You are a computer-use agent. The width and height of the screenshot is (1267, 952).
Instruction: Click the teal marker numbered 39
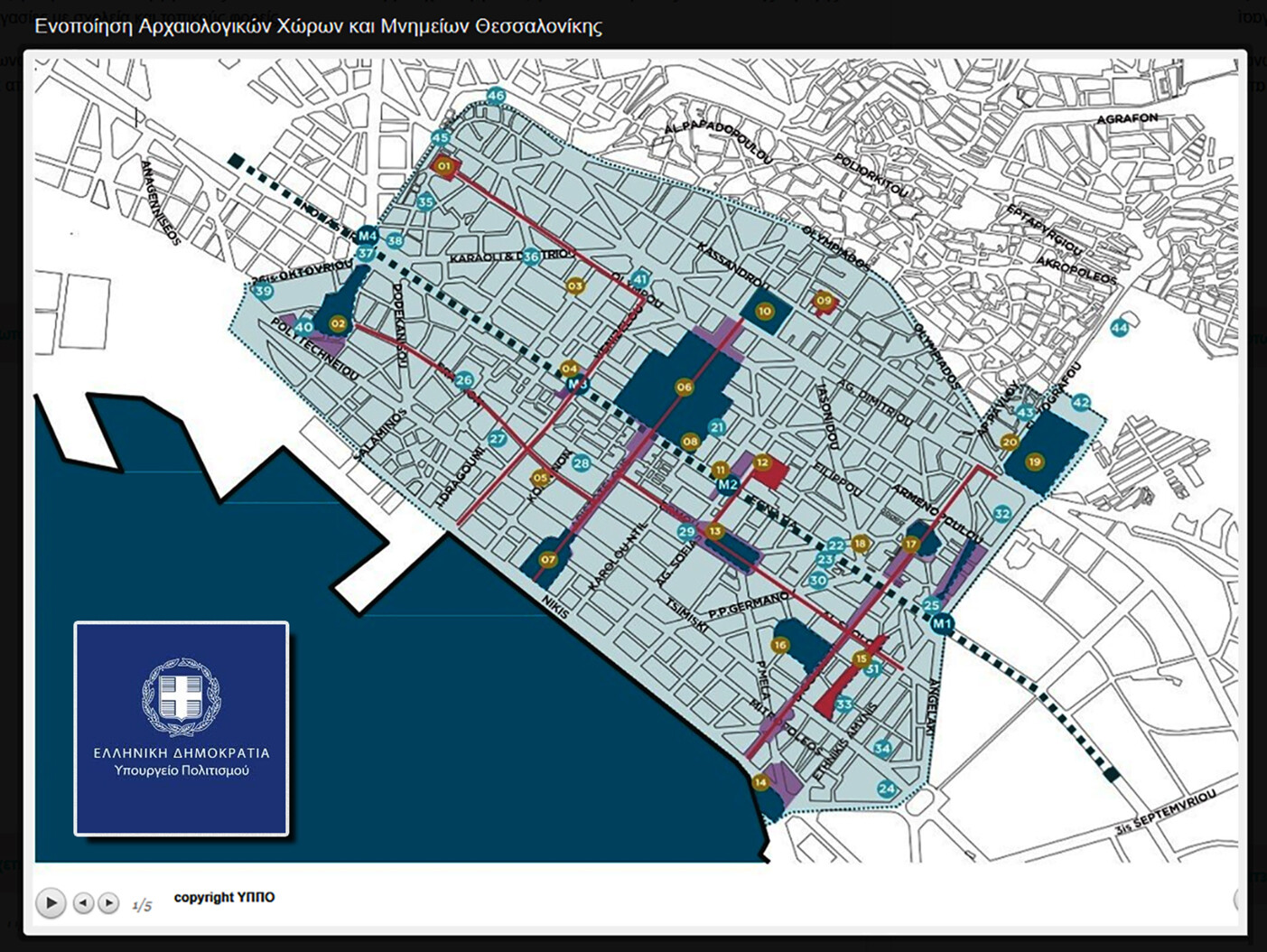263,291
